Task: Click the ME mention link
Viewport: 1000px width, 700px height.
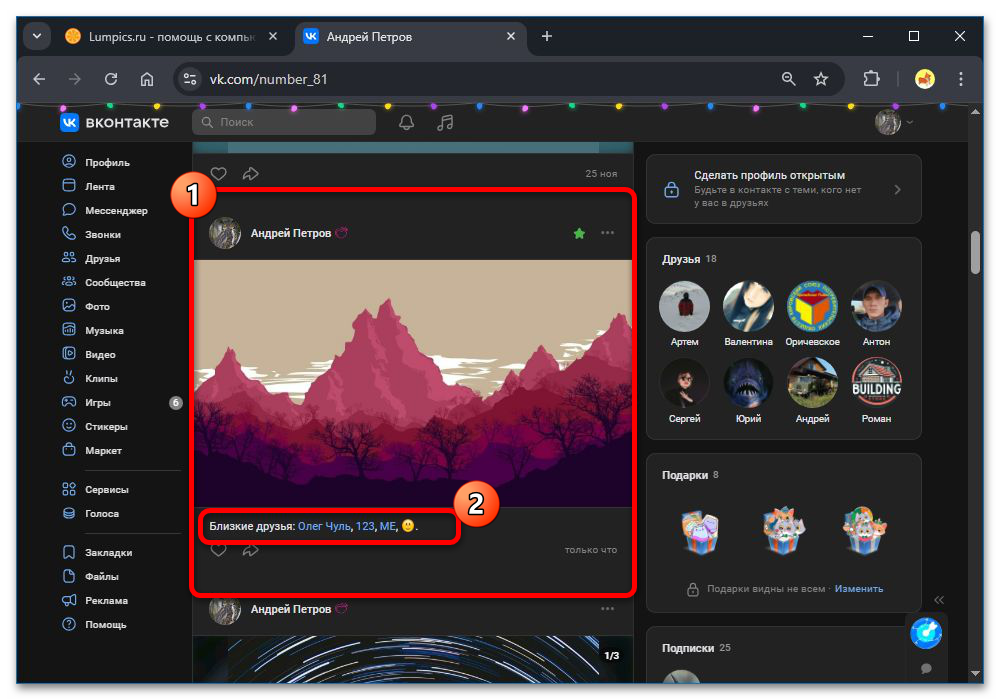Action: point(388,526)
